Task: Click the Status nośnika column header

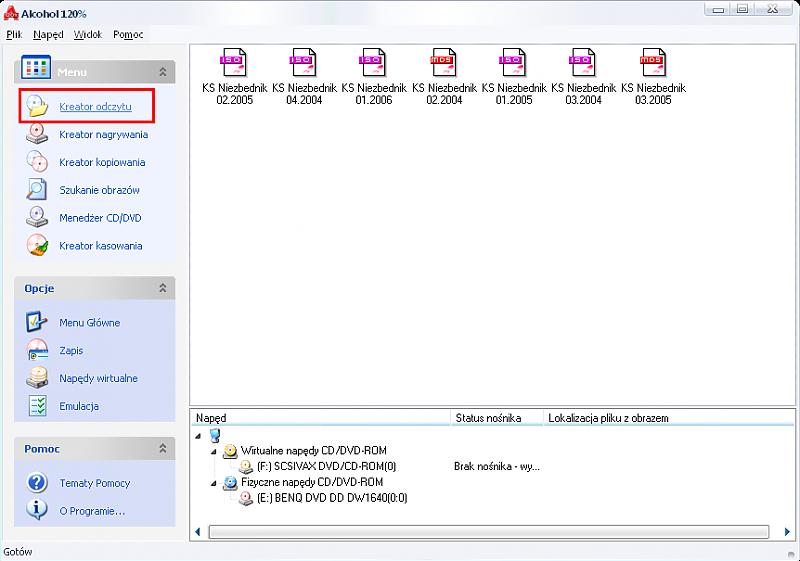Action: 497,418
